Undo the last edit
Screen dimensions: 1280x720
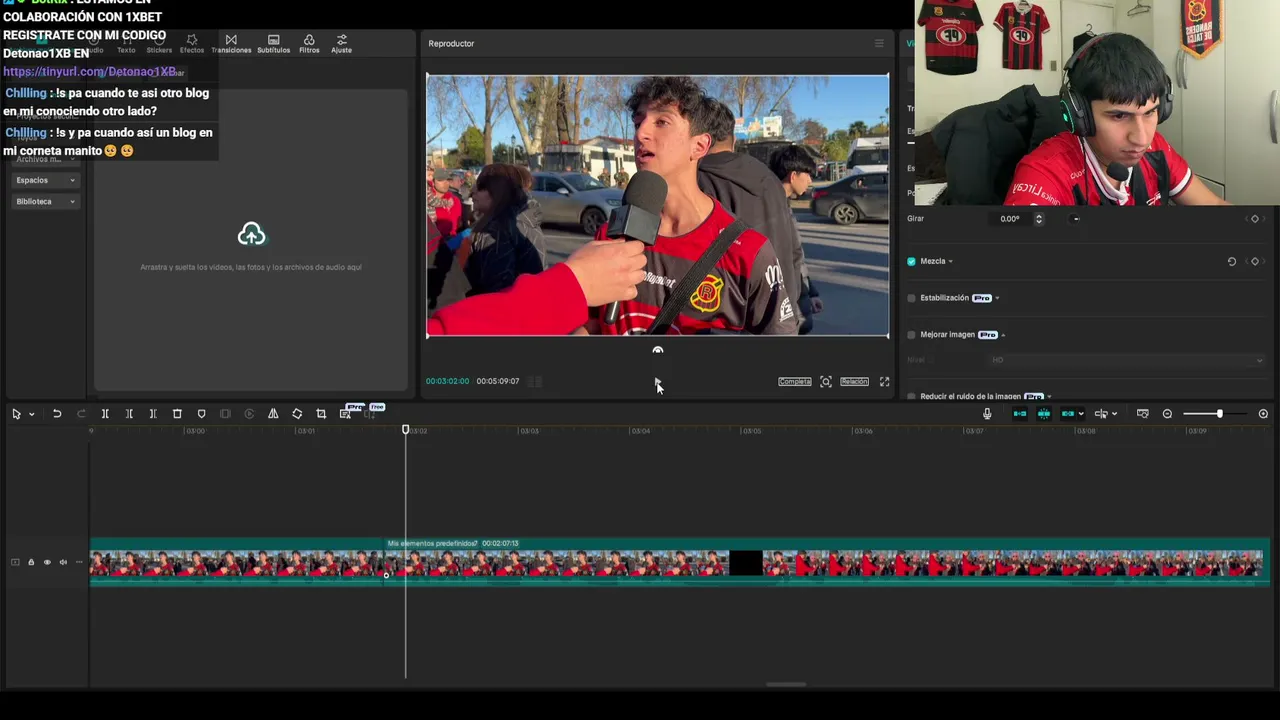57,414
